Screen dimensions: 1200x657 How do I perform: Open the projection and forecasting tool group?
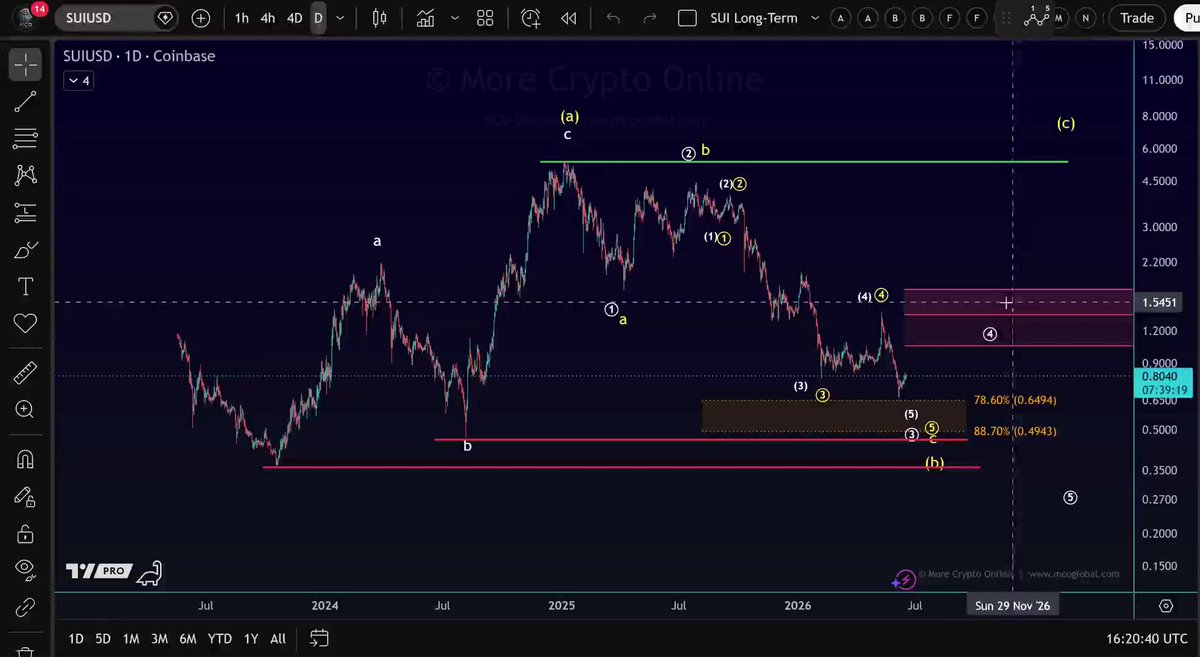25,212
